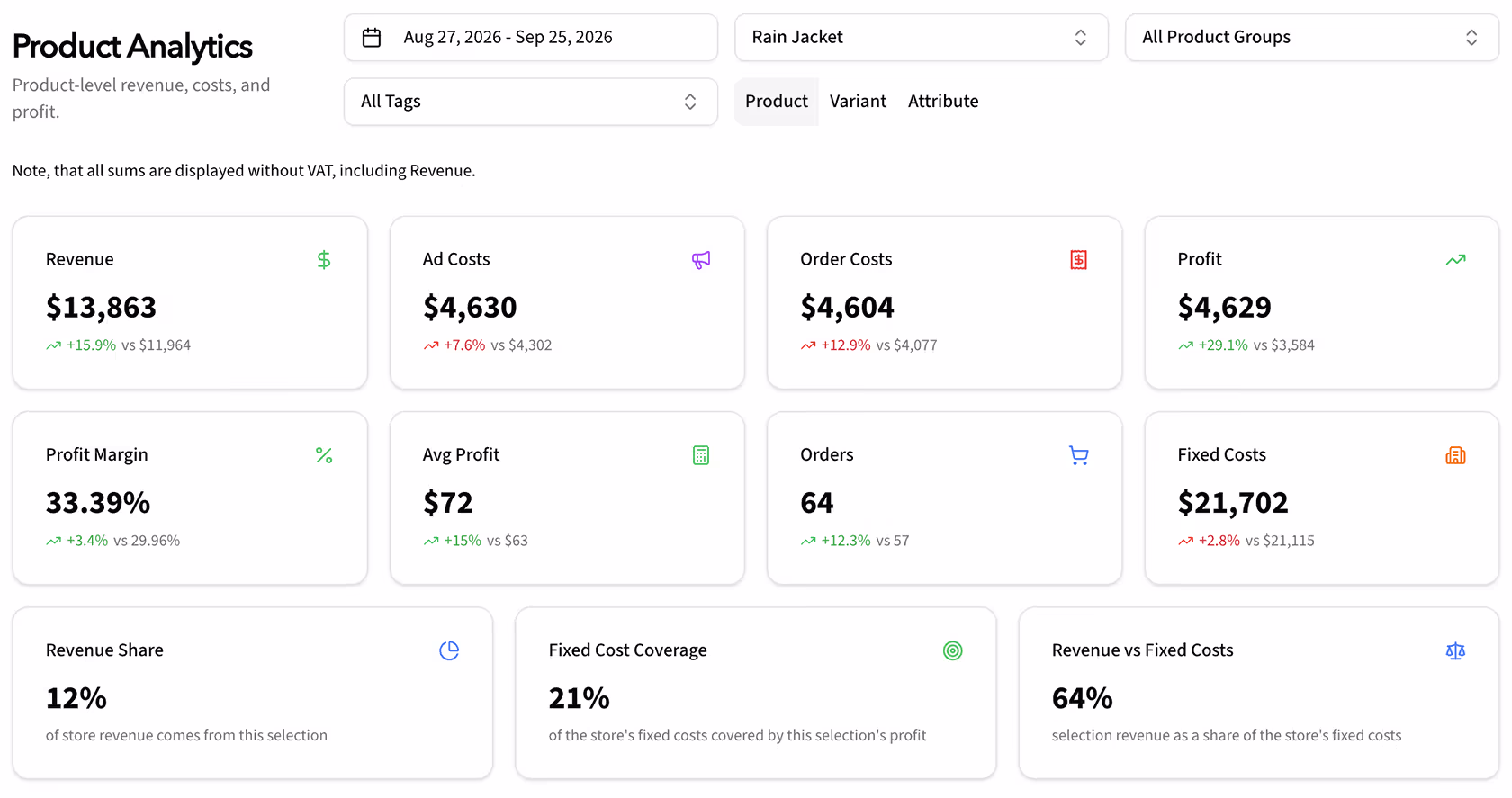Open the Rain Jacket product dropdown

pos(922,38)
